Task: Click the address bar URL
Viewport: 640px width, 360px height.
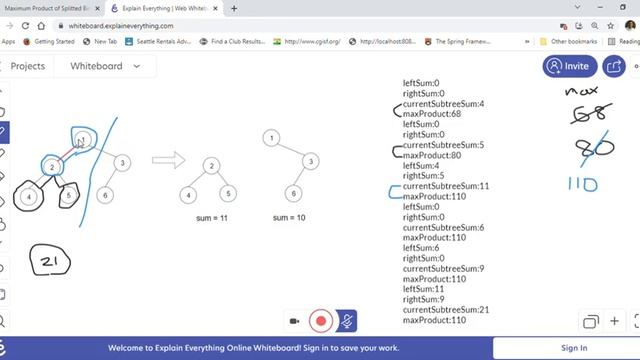Action: coord(121,26)
